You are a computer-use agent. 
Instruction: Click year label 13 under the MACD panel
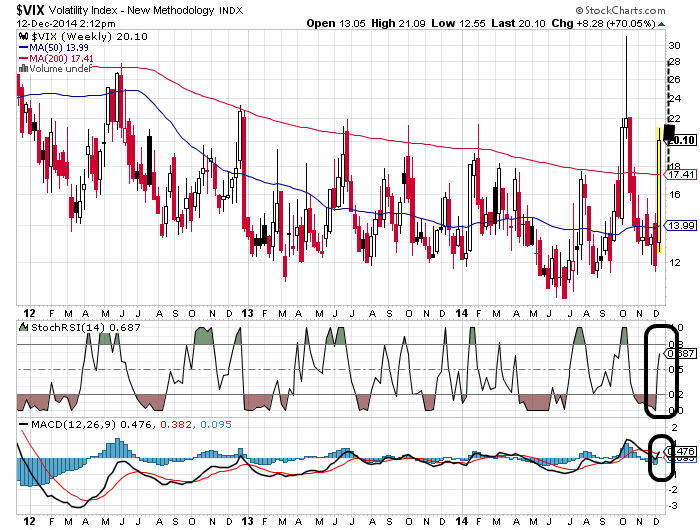(247, 521)
